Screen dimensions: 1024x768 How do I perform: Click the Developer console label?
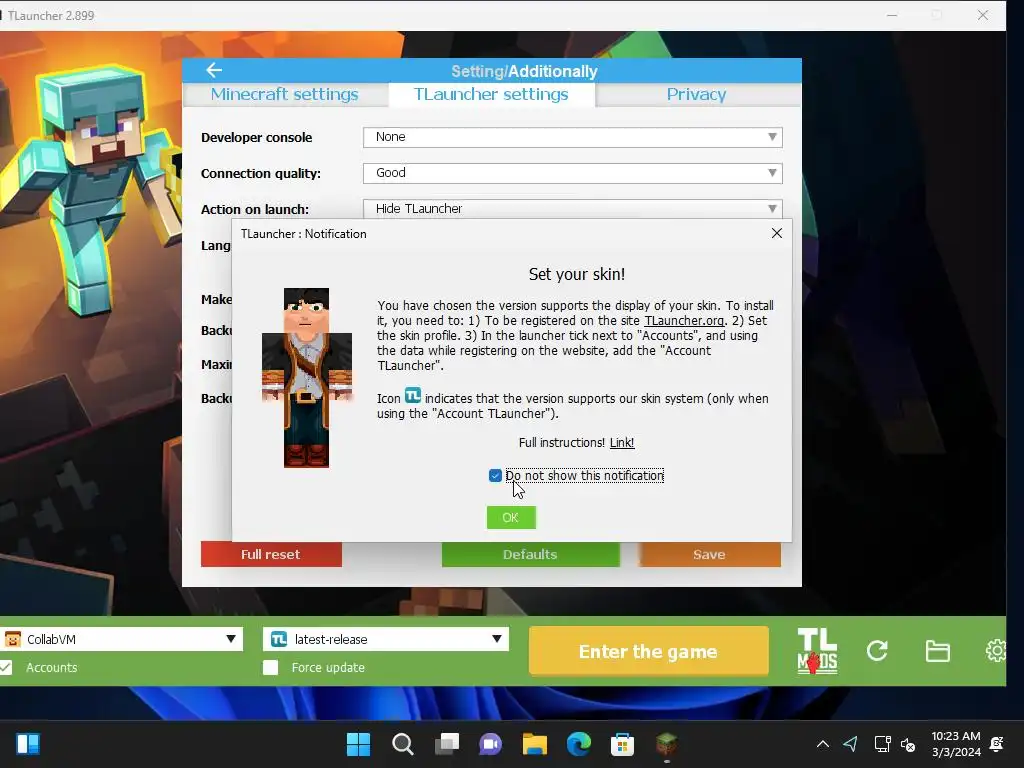(x=257, y=138)
